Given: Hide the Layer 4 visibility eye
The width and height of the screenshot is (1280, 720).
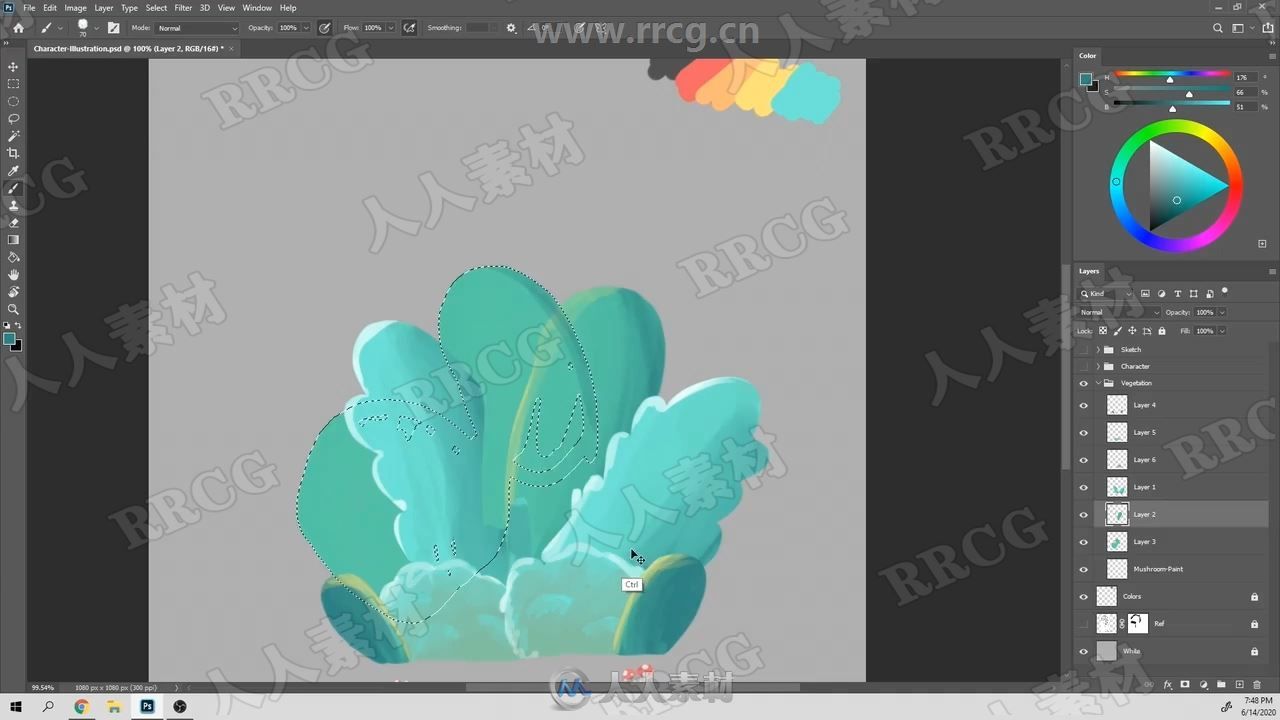Looking at the screenshot, I should click(1083, 405).
